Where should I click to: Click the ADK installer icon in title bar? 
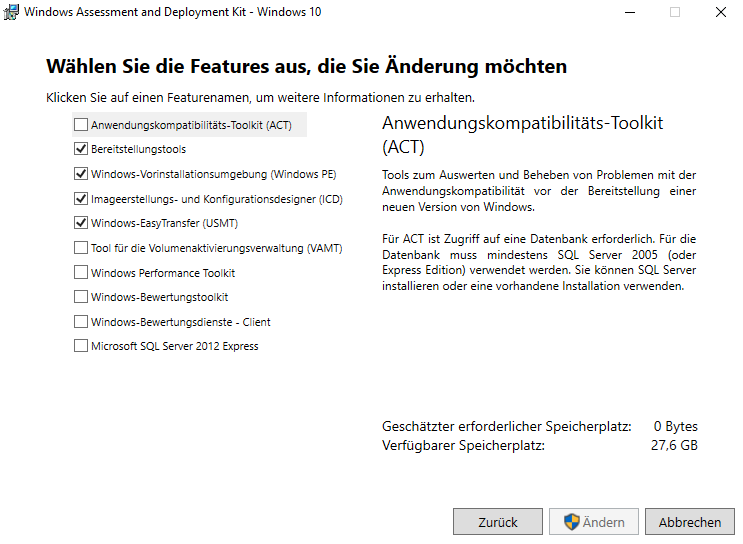click(11, 12)
